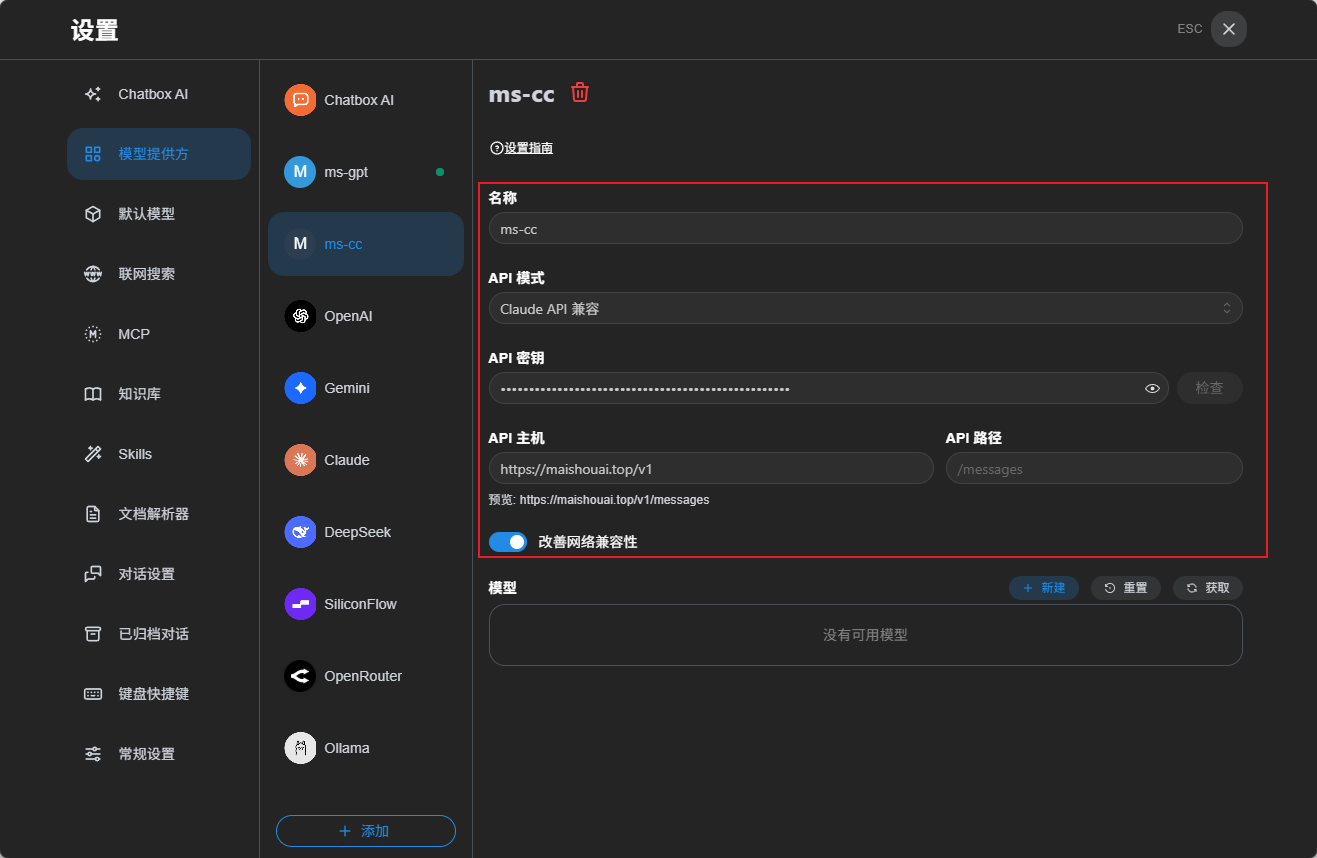Click 新建 model button
1317x858 pixels.
coord(1044,588)
